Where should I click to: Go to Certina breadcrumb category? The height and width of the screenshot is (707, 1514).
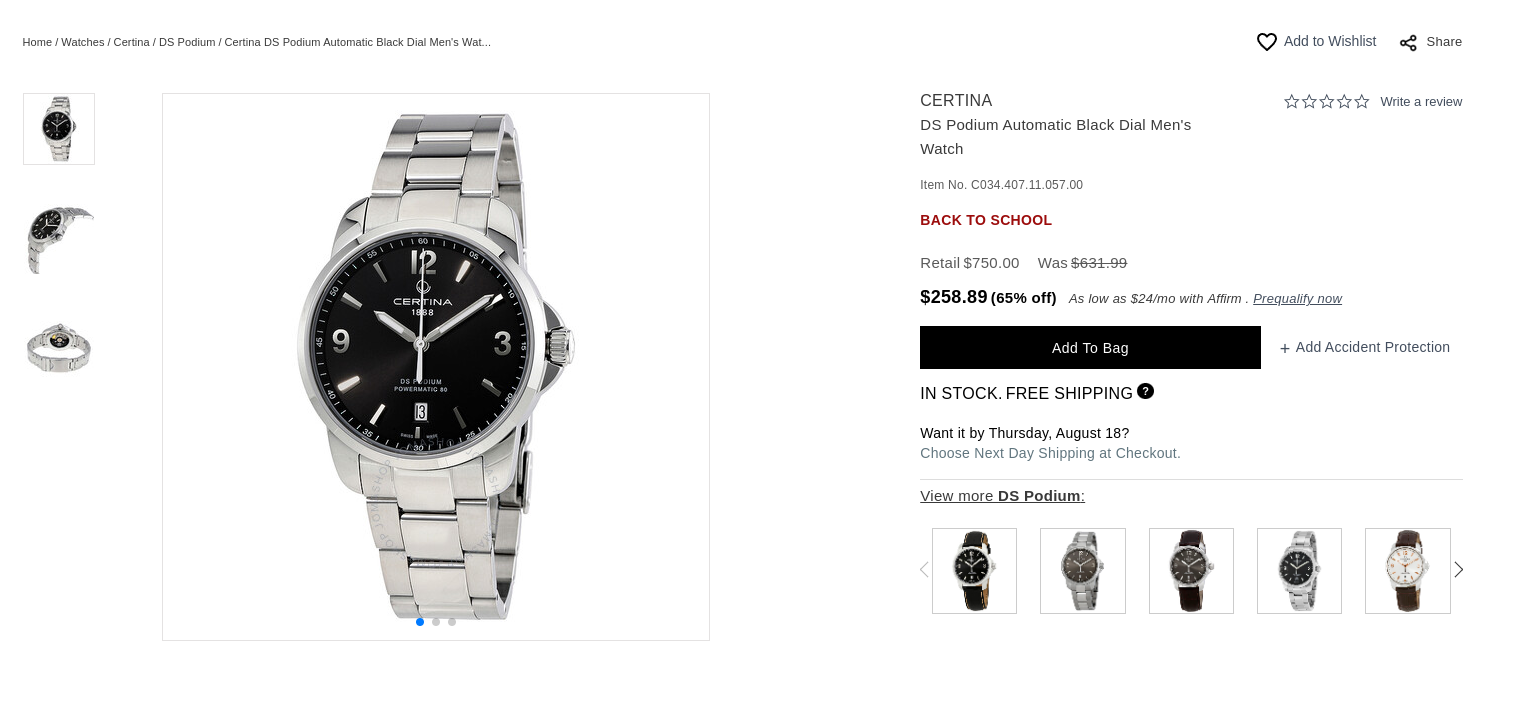click(x=131, y=42)
